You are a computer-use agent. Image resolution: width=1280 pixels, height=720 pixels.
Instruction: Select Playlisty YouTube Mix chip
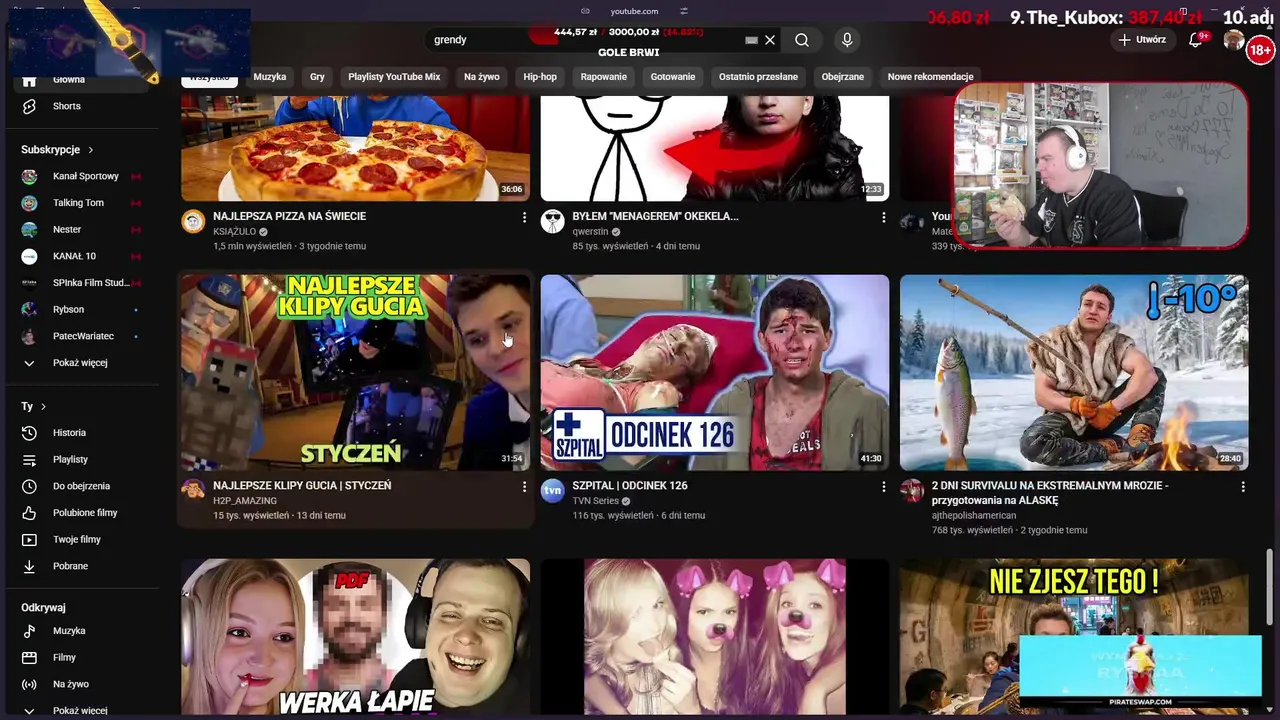tap(394, 77)
